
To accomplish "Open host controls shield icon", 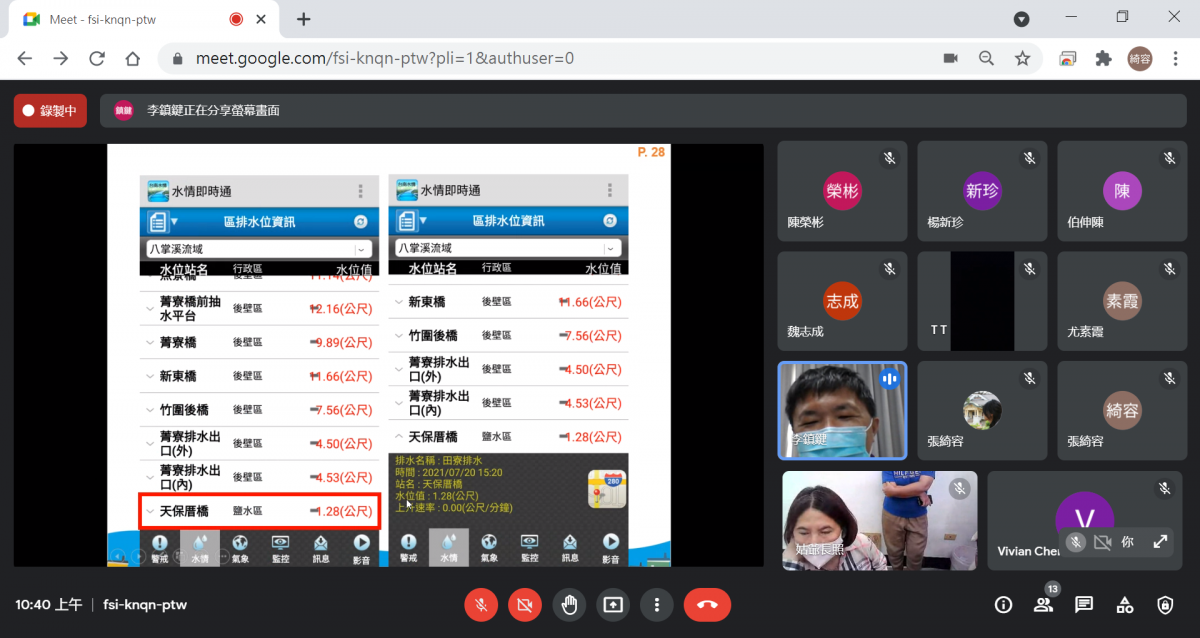I will [x=1165, y=604].
